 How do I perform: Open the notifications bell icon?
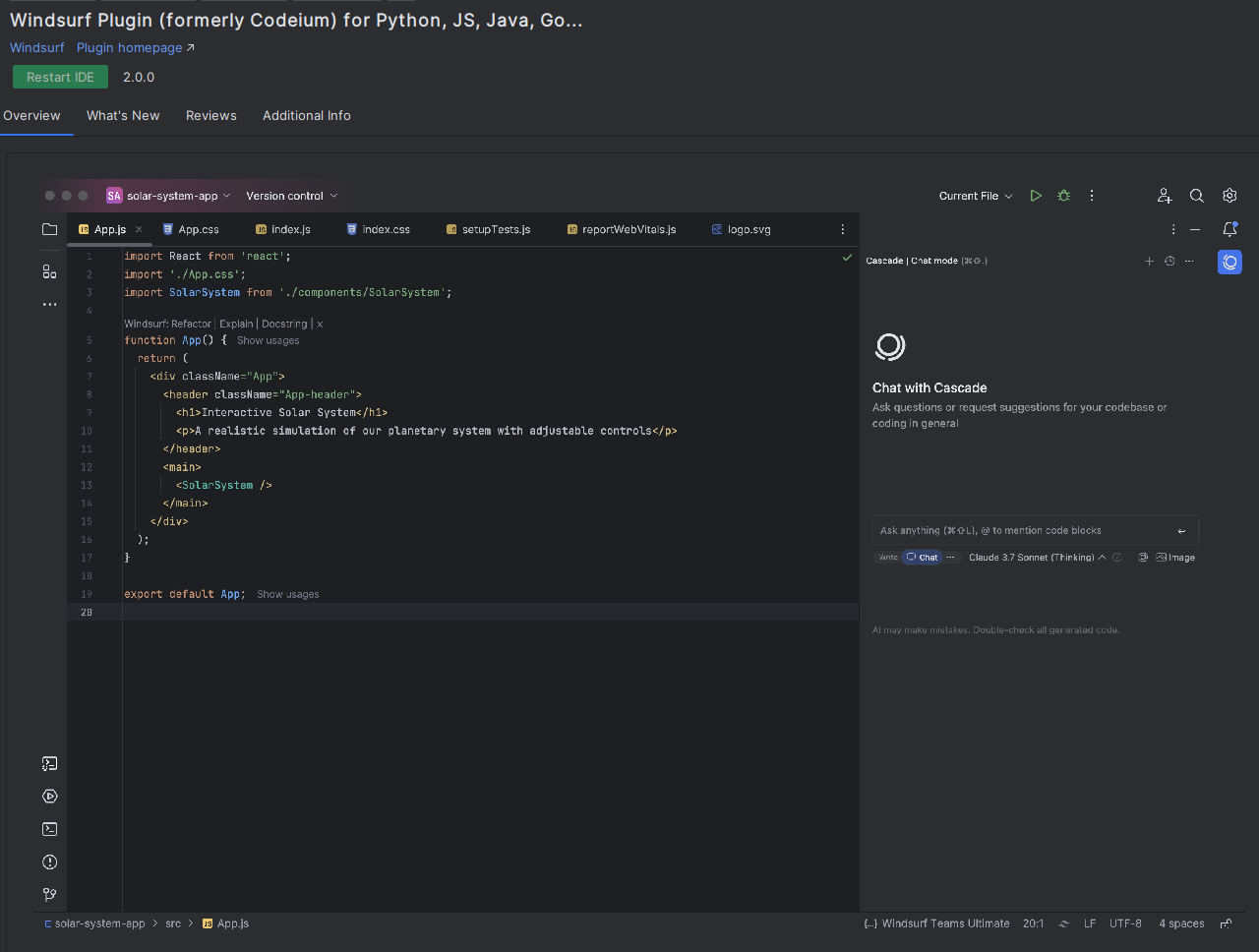[1229, 229]
